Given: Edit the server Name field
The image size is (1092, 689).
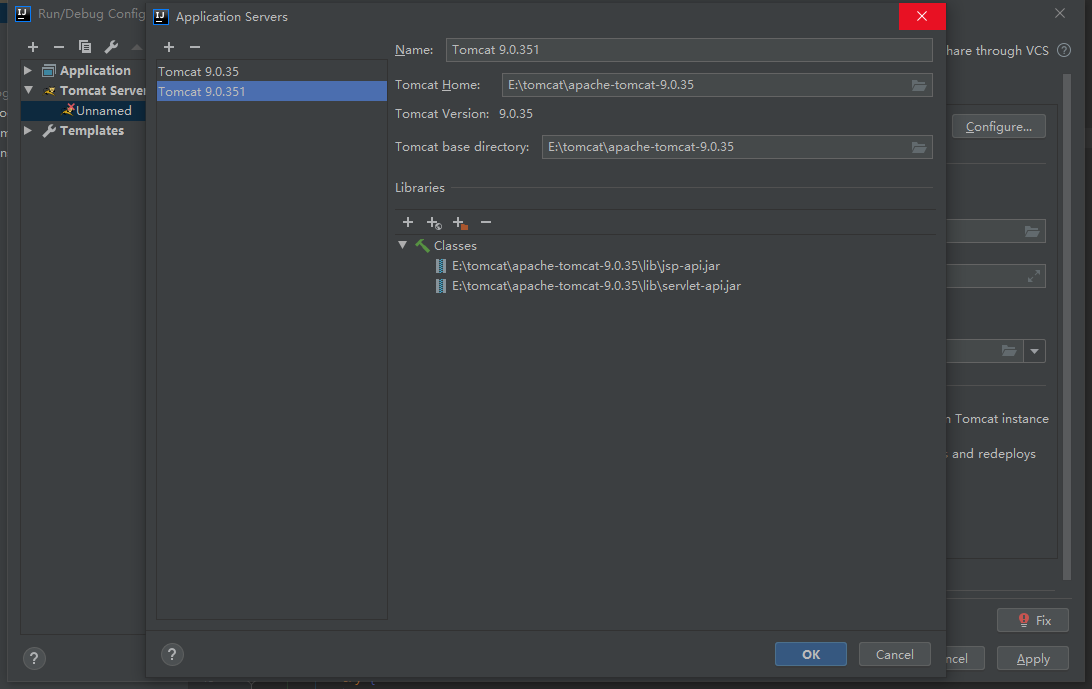Looking at the screenshot, I should (x=689, y=50).
